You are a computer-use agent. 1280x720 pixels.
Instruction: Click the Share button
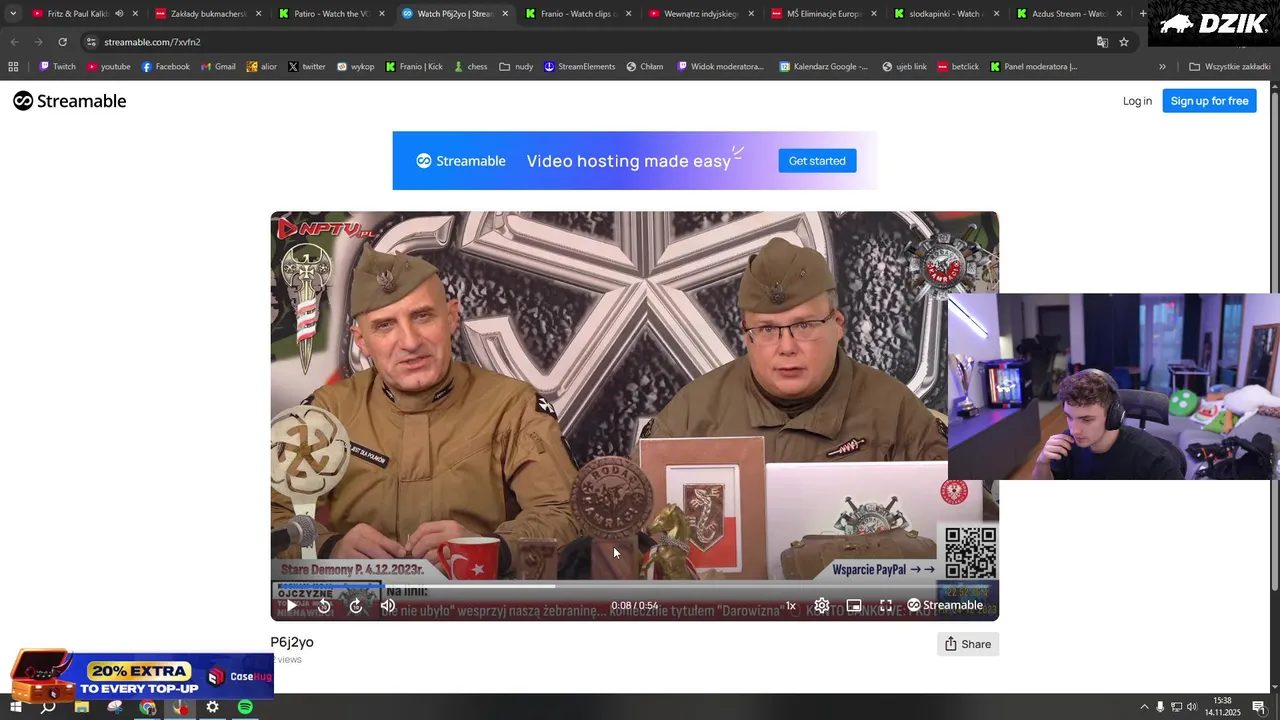(x=968, y=644)
